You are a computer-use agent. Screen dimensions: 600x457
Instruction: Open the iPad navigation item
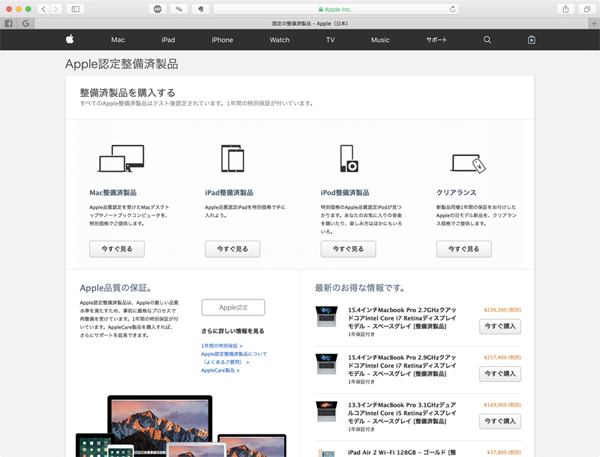pyautogui.click(x=168, y=40)
